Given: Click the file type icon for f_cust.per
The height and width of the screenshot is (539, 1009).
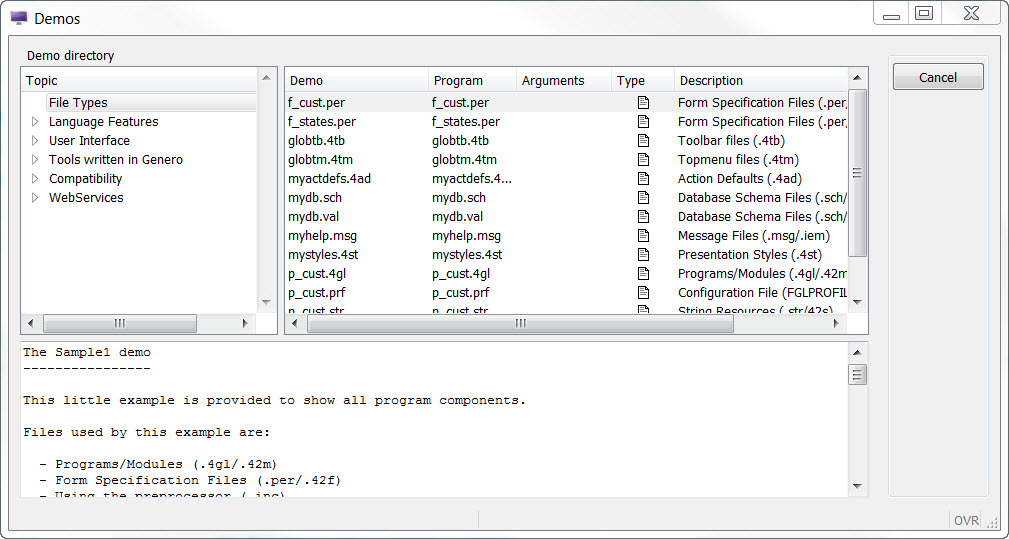Looking at the screenshot, I should coord(643,102).
